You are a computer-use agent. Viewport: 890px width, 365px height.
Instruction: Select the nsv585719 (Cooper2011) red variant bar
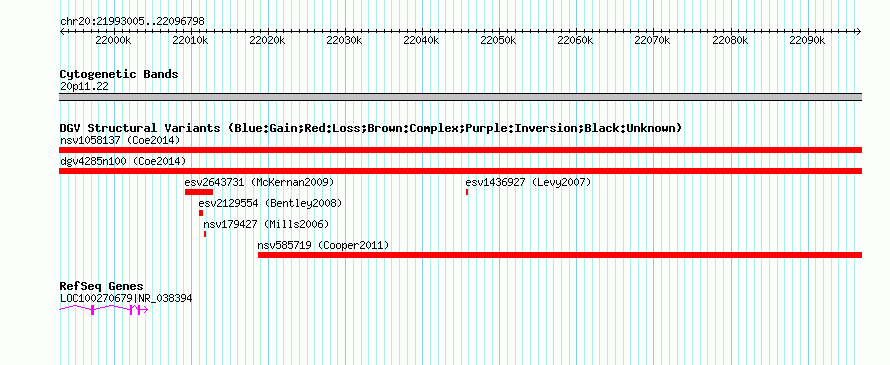(560, 255)
